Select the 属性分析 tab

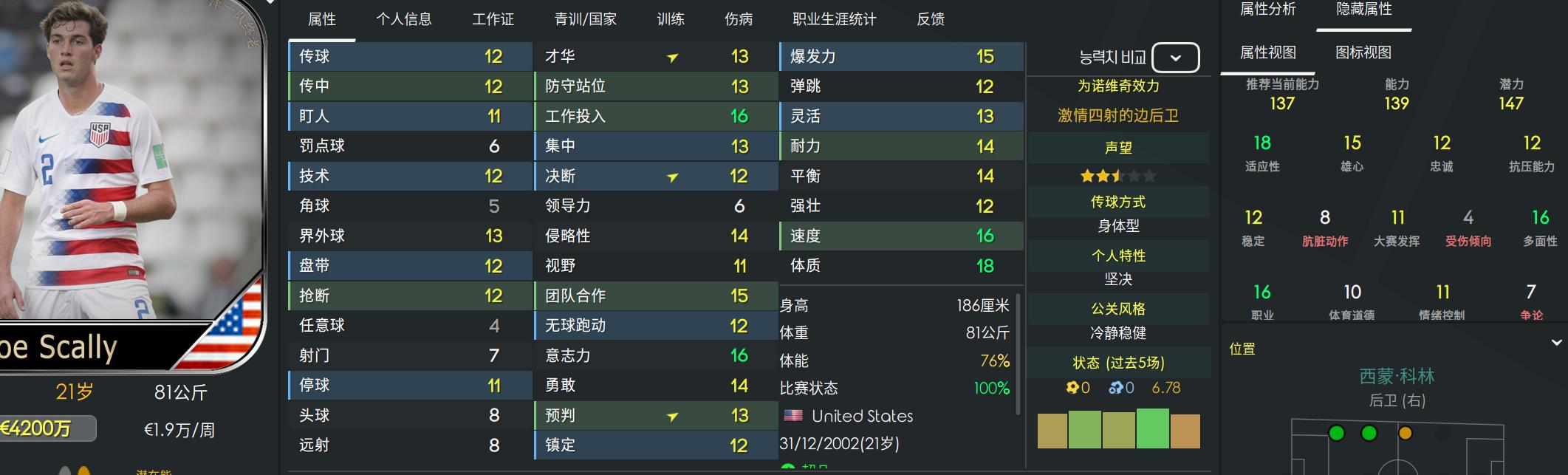coord(1267,9)
